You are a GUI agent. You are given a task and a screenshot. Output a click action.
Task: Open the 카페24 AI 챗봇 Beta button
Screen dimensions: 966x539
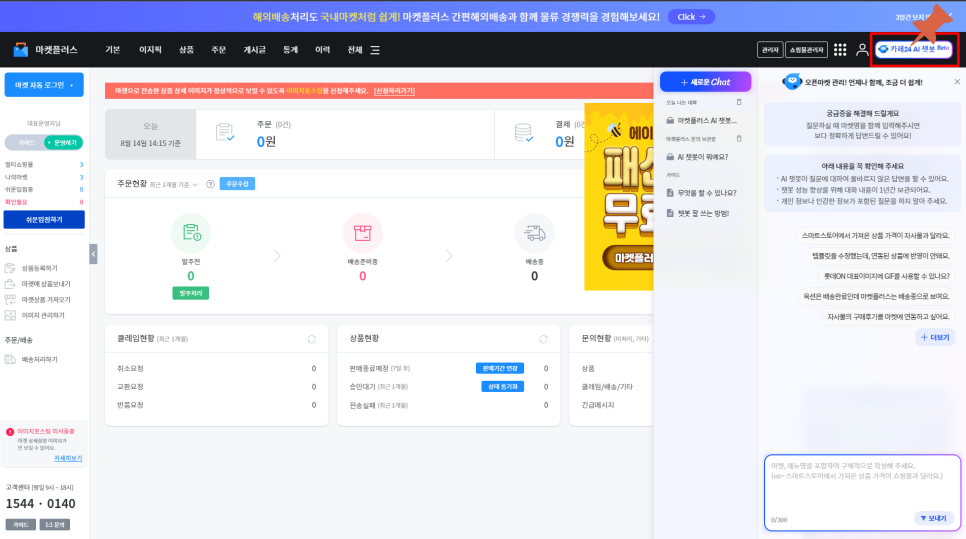[914, 49]
